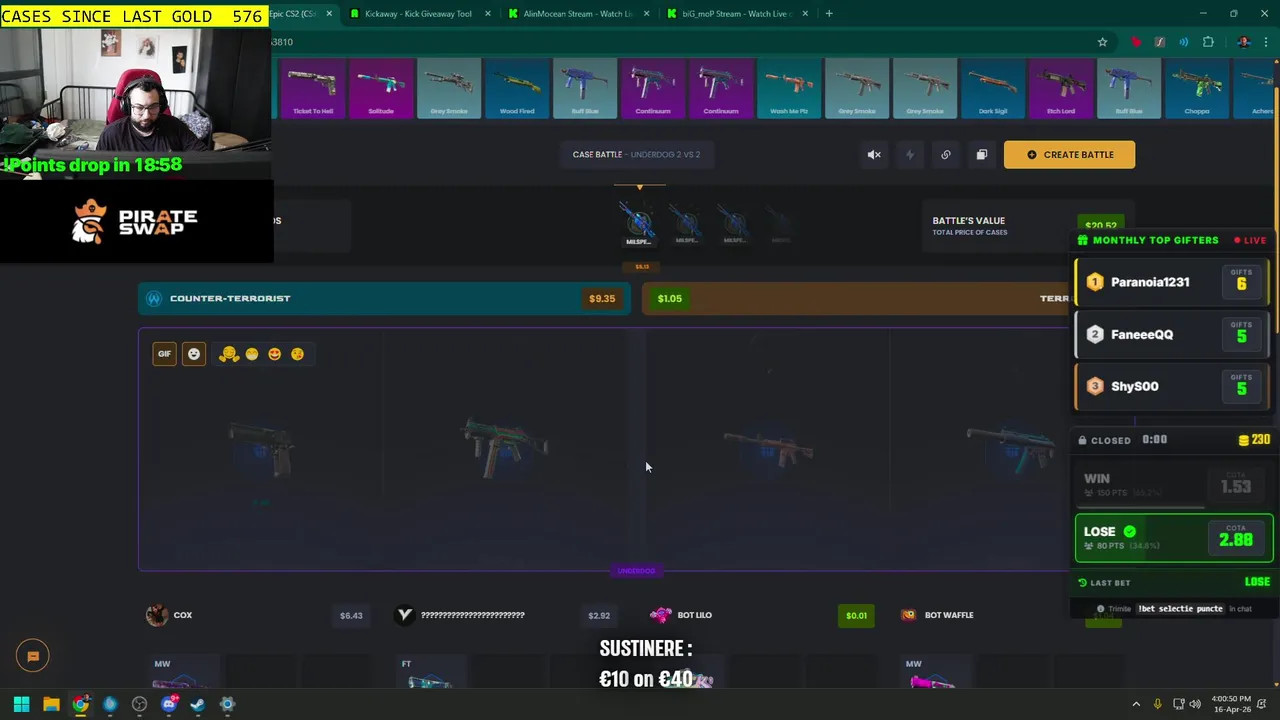Click the address bar URL field
Viewport: 1280px width, 720px height.
pyautogui.click(x=680, y=42)
